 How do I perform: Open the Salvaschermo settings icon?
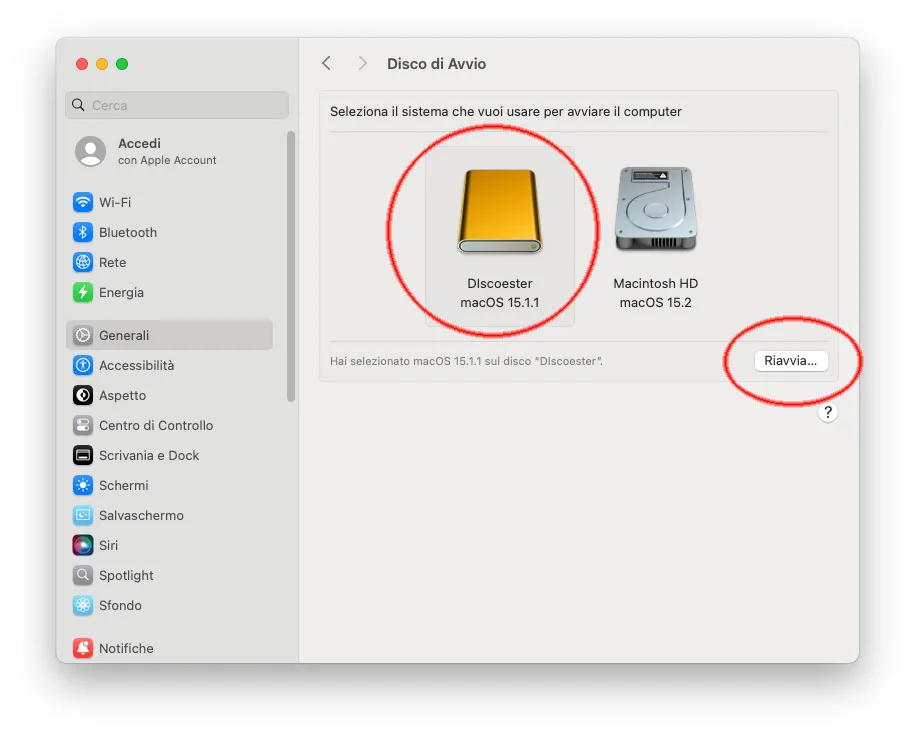(82, 515)
